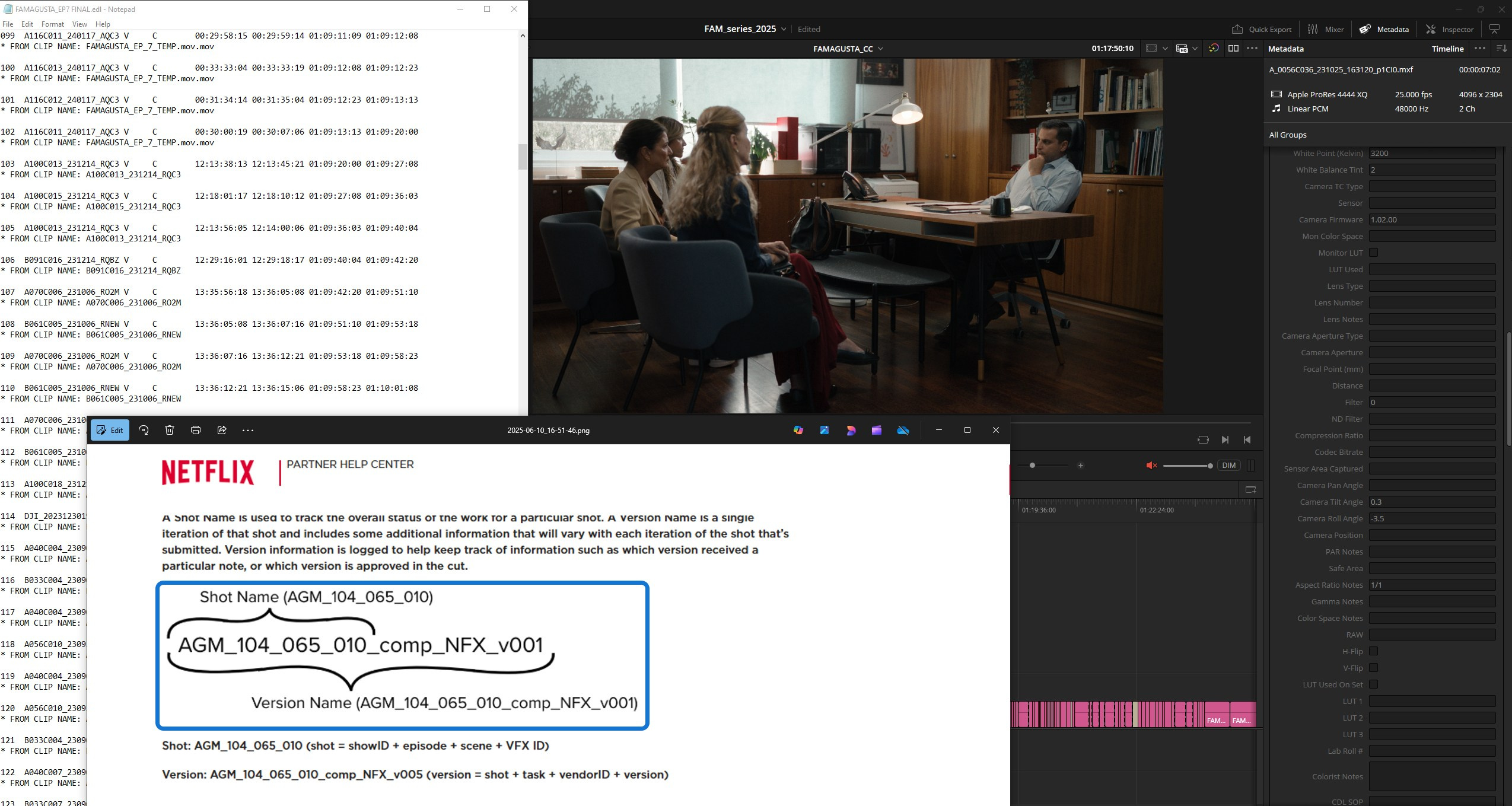Image resolution: width=1512 pixels, height=806 pixels.
Task: Unmute audio via the red speaker icon
Action: tap(1151, 466)
